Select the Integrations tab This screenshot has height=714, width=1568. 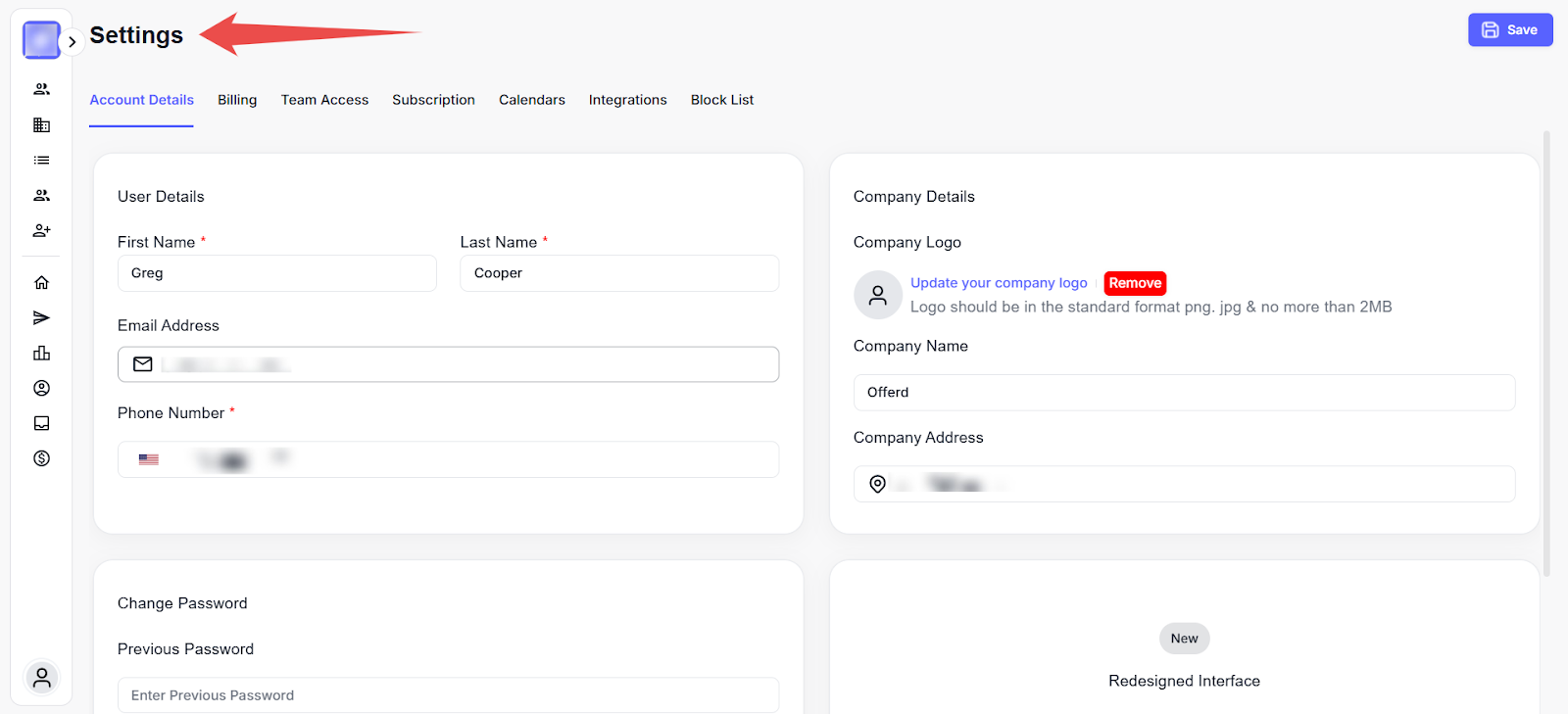[627, 100]
